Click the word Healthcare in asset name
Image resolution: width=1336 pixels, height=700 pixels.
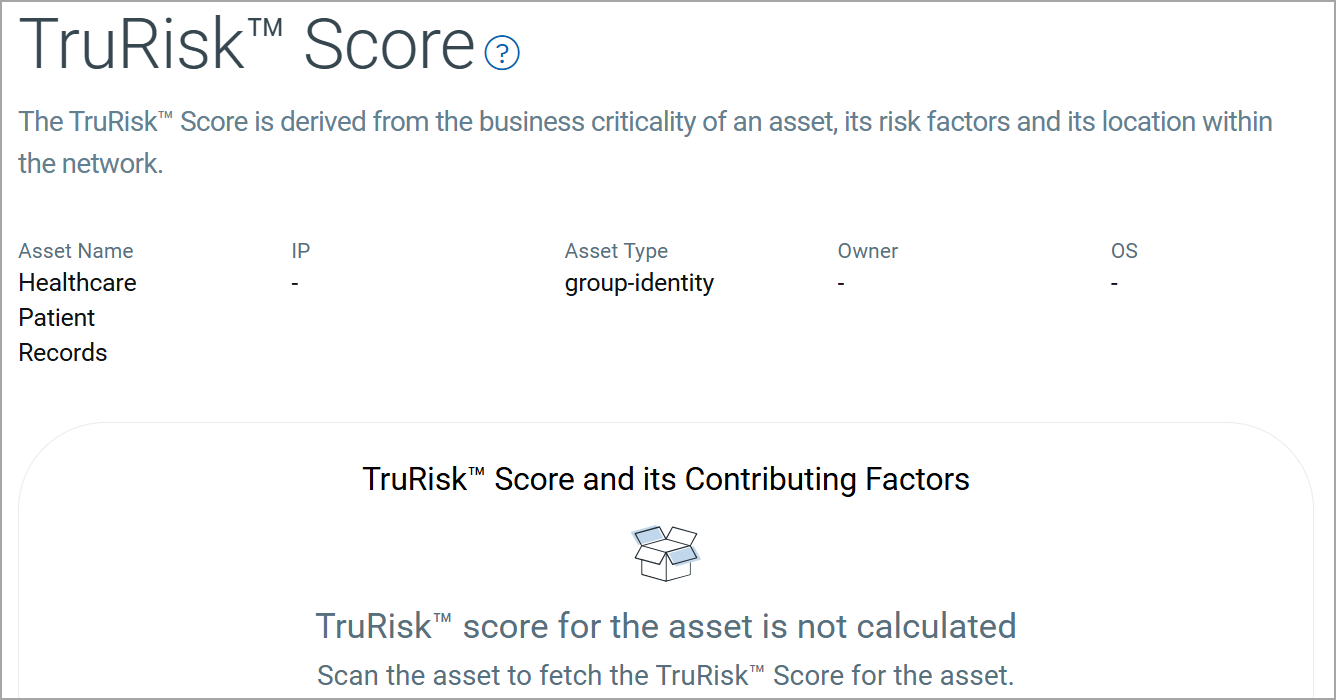[77, 283]
